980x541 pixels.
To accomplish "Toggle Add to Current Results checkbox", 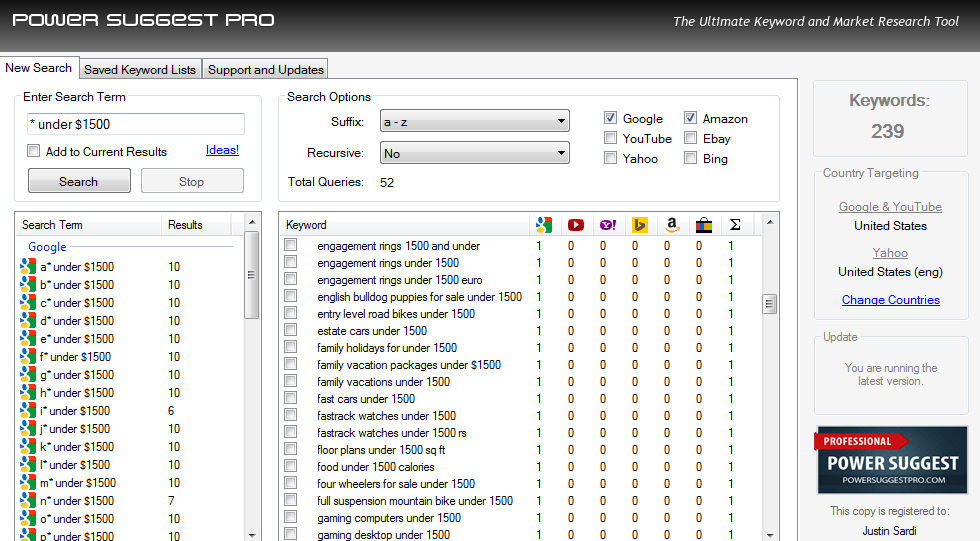I will (34, 151).
